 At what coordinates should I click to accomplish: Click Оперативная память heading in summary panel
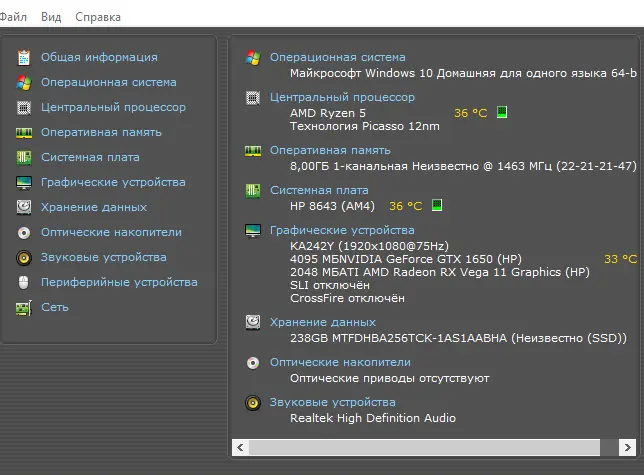coord(330,150)
